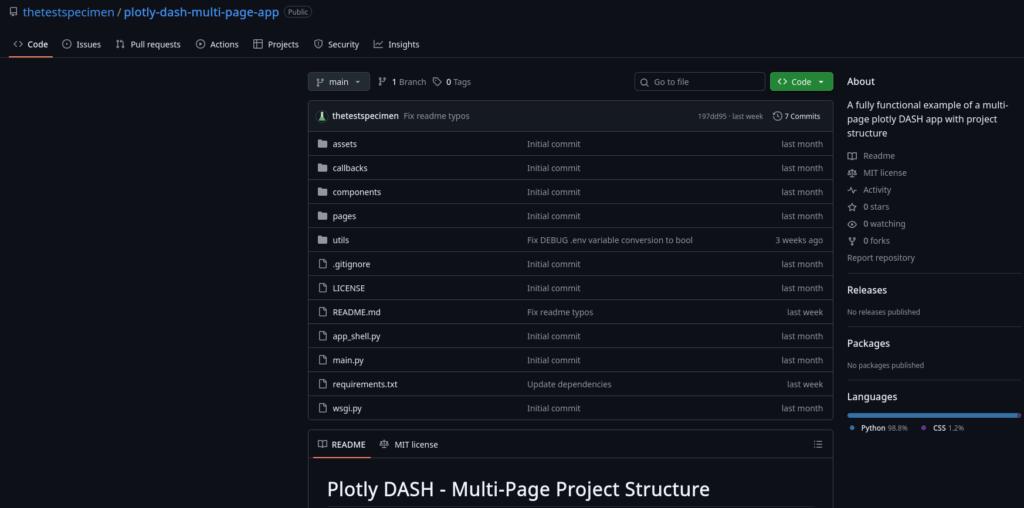
Task: Switch to the Issues tab
Action: pos(82,44)
